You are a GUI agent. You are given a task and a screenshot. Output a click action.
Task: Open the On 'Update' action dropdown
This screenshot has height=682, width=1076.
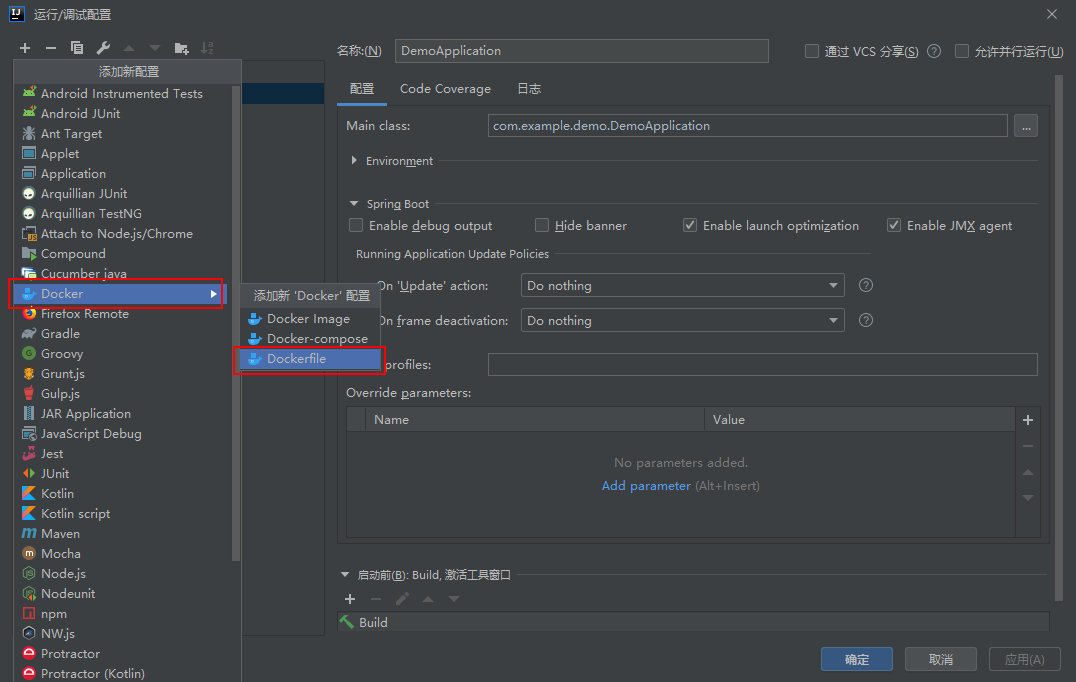click(683, 286)
